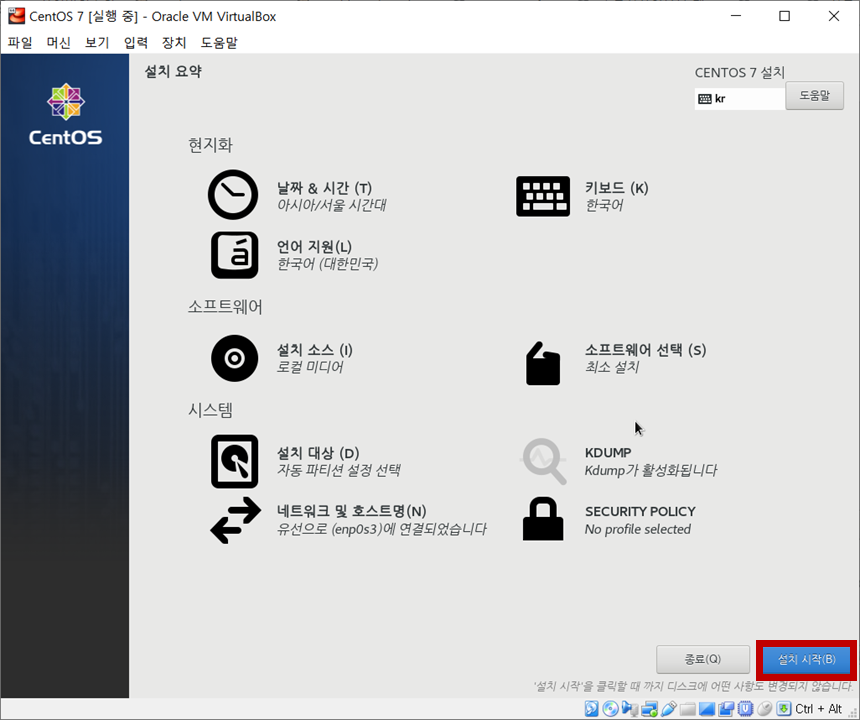860x720 pixels.
Task: Click the host key arrow icon
Action: tap(784, 708)
